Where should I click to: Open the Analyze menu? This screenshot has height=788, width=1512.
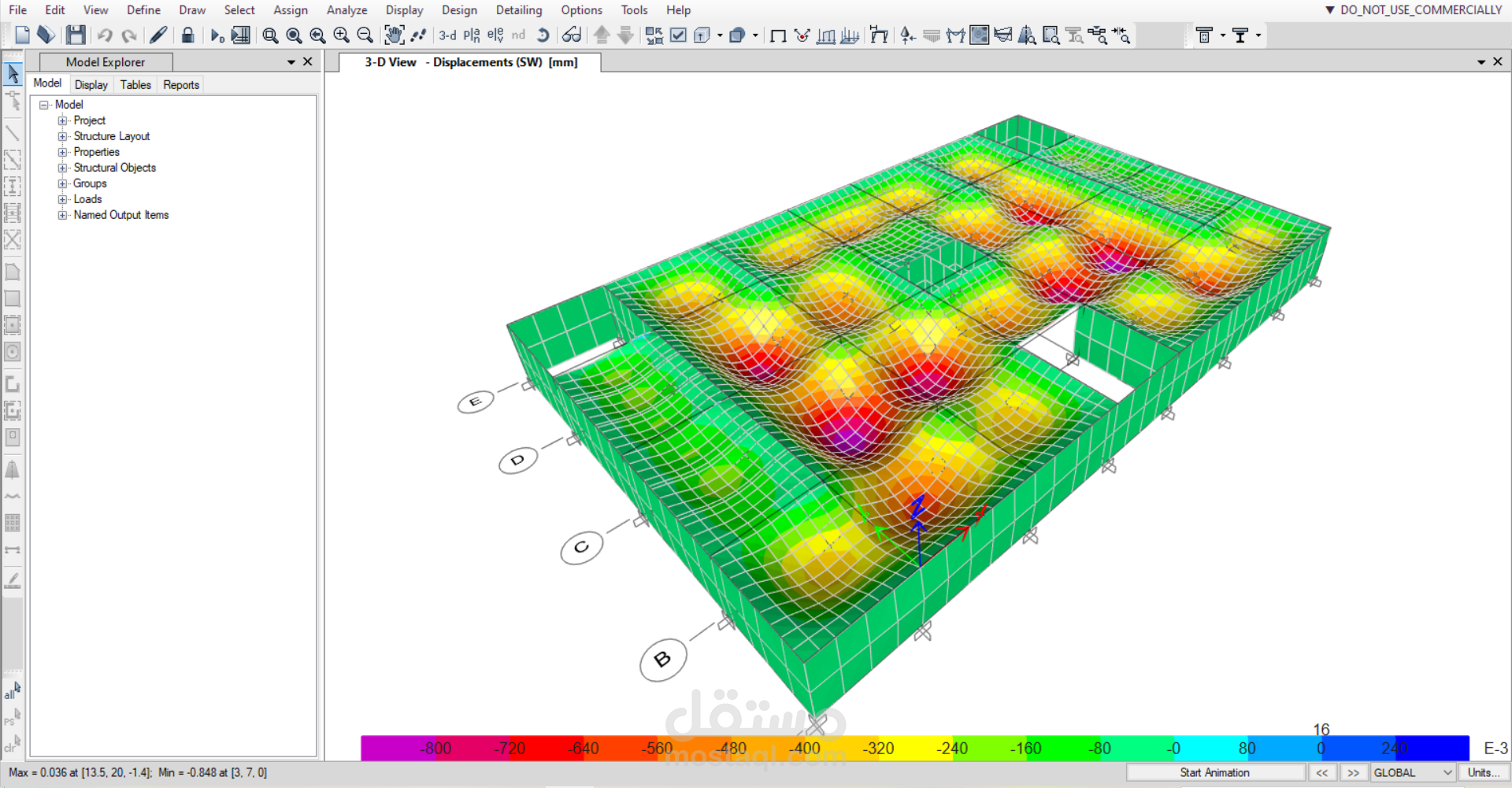[x=346, y=10]
